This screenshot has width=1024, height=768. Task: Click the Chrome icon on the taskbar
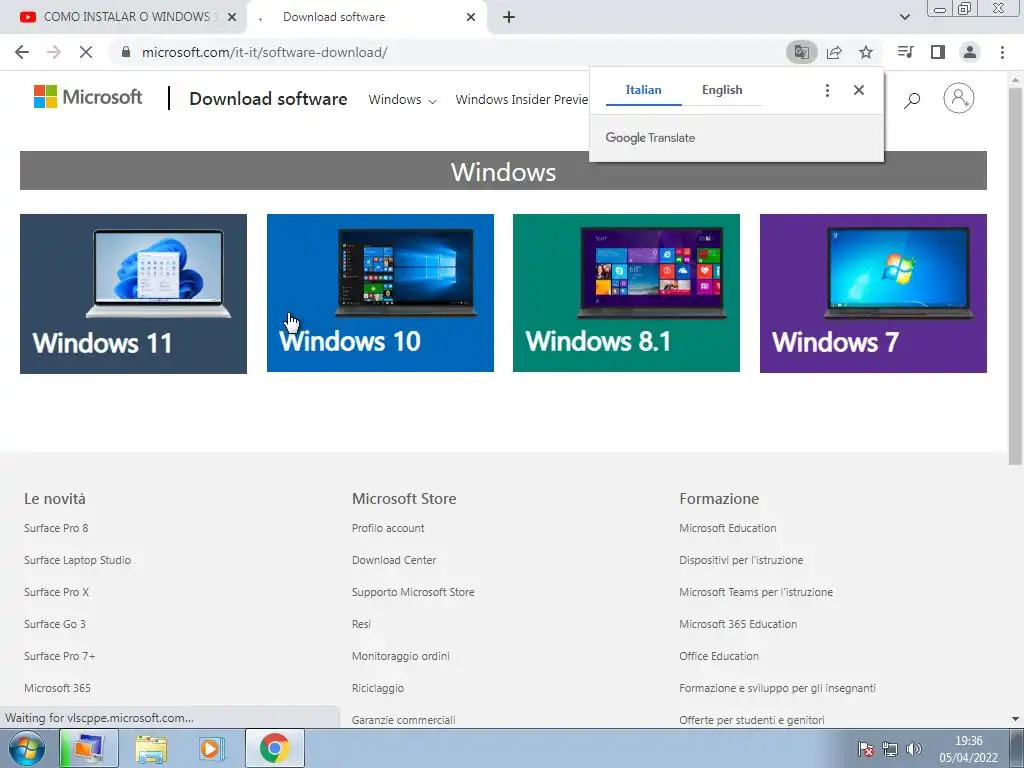tap(274, 748)
